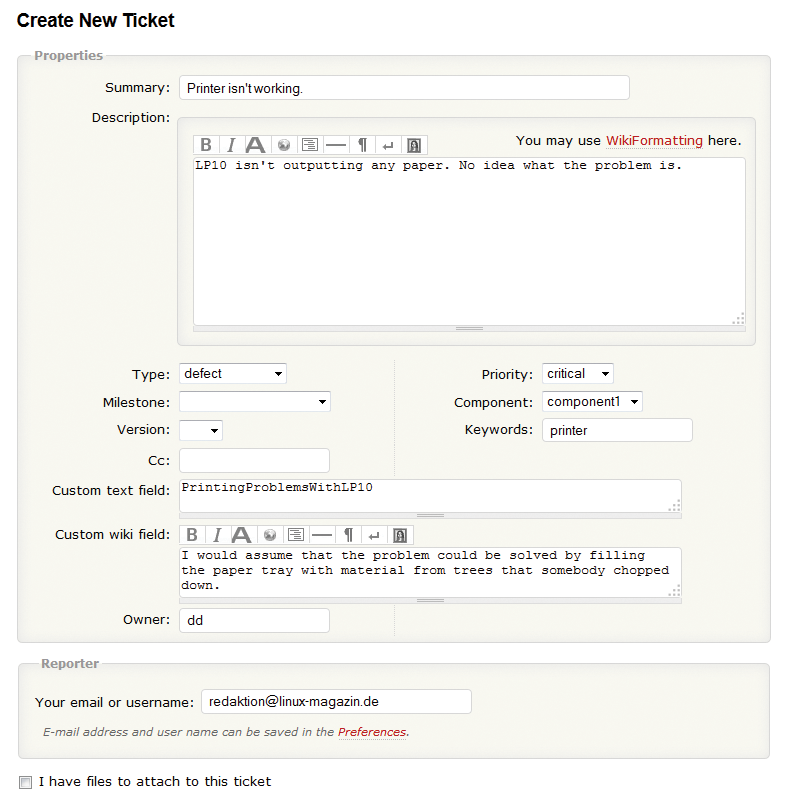Click image icon in Custom wiki field toolbar
Screen dimensions: 785x801
coord(400,535)
